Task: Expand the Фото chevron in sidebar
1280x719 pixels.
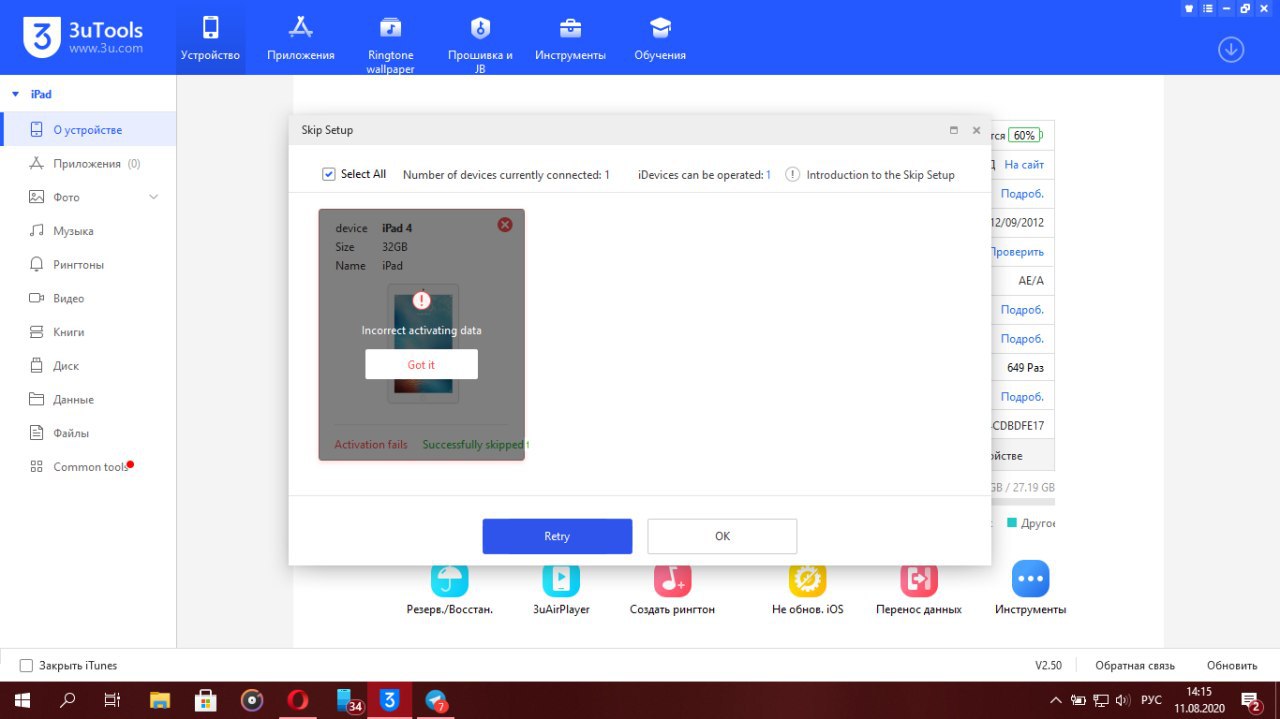Action: click(x=154, y=197)
